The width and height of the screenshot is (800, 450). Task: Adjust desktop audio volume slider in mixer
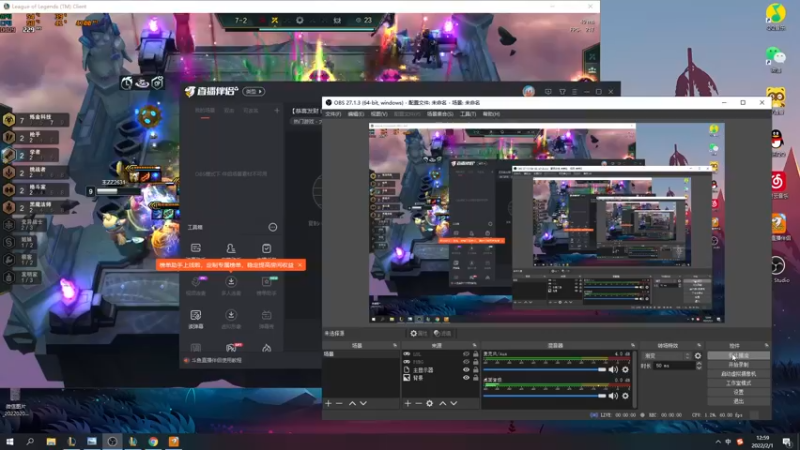544,395
